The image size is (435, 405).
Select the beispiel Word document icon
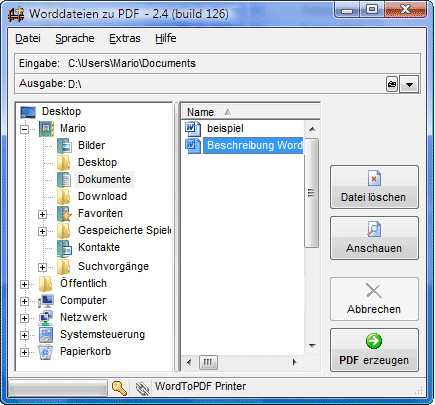click(193, 129)
